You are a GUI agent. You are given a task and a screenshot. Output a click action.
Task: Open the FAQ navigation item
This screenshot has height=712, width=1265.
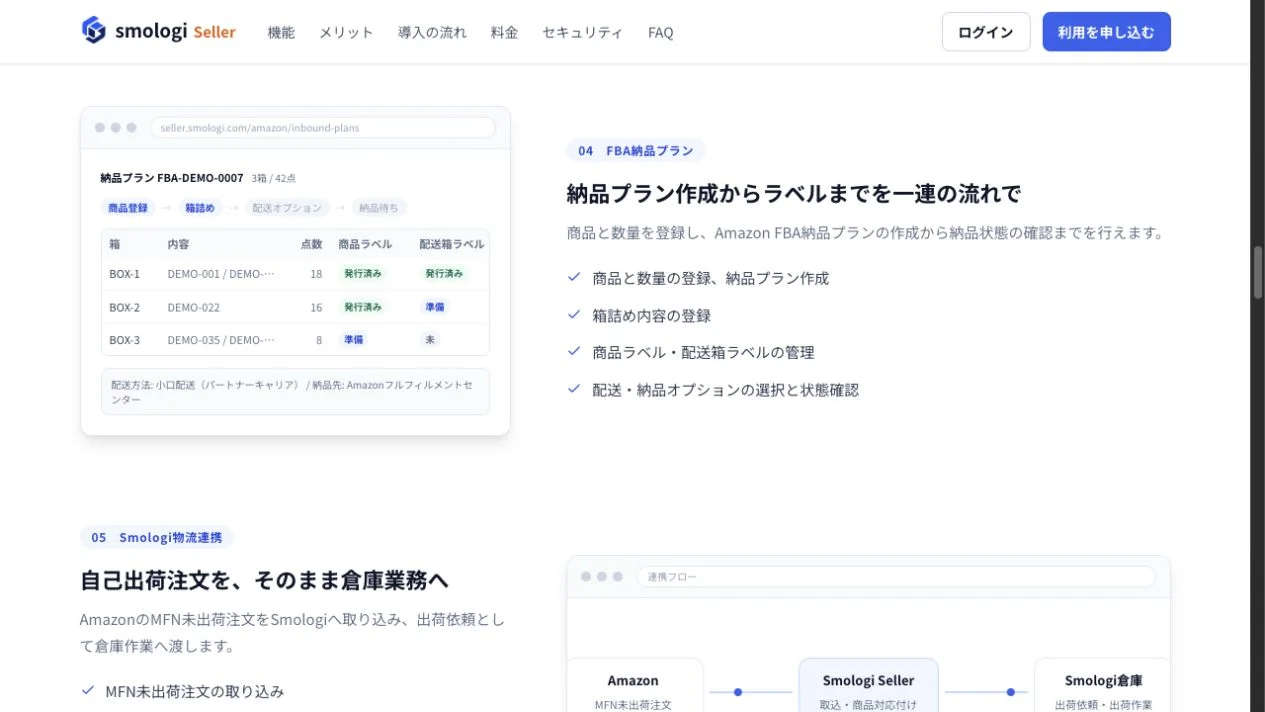[x=660, y=32]
